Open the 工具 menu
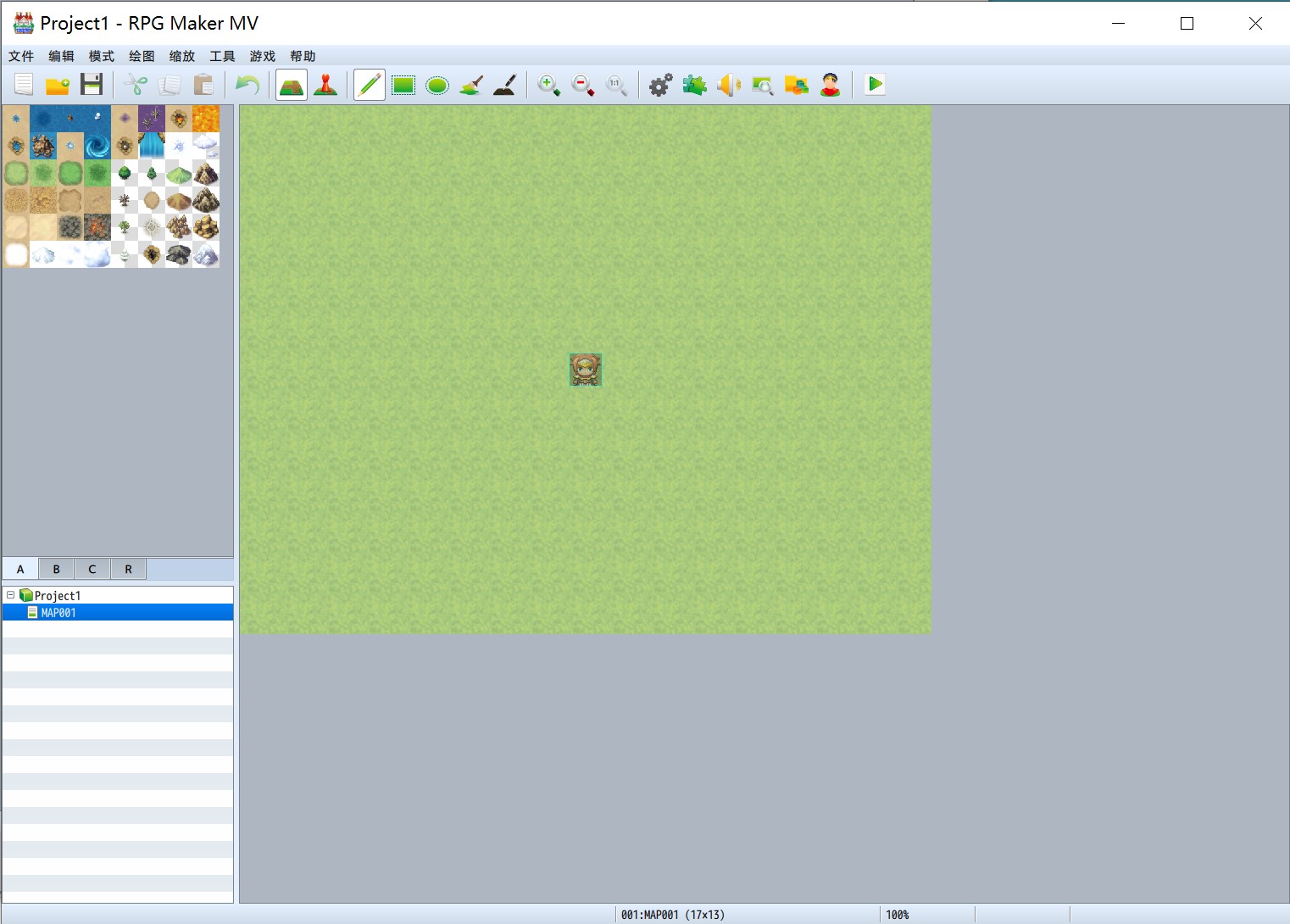 [222, 56]
